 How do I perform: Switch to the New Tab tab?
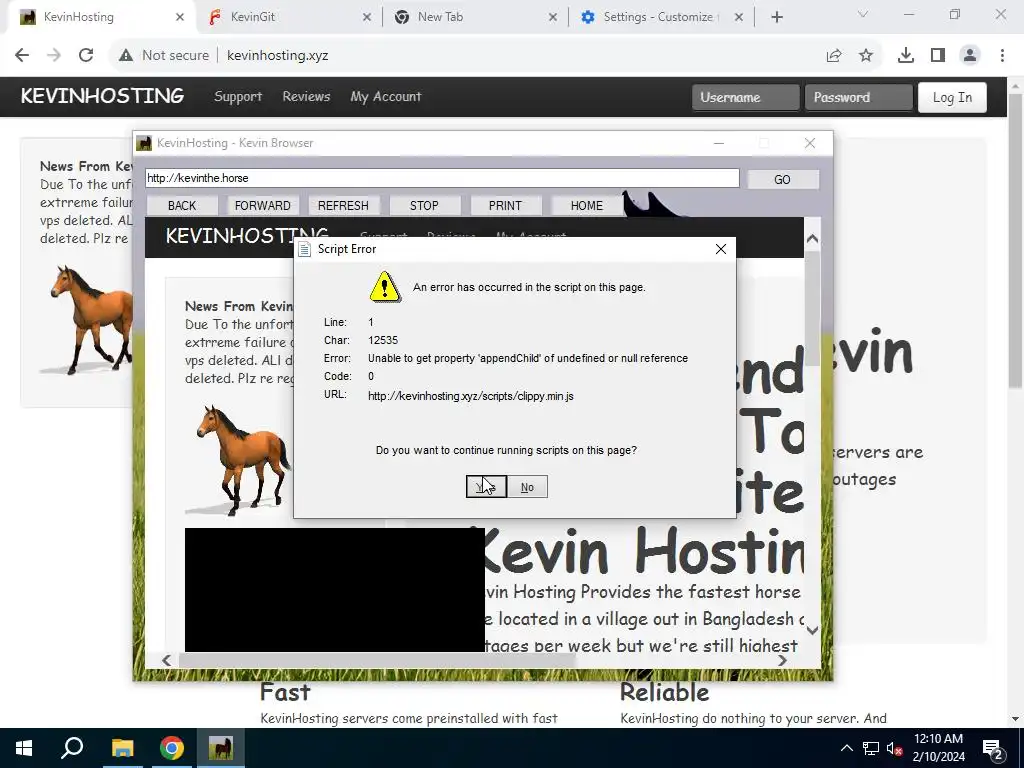pyautogui.click(x=475, y=17)
